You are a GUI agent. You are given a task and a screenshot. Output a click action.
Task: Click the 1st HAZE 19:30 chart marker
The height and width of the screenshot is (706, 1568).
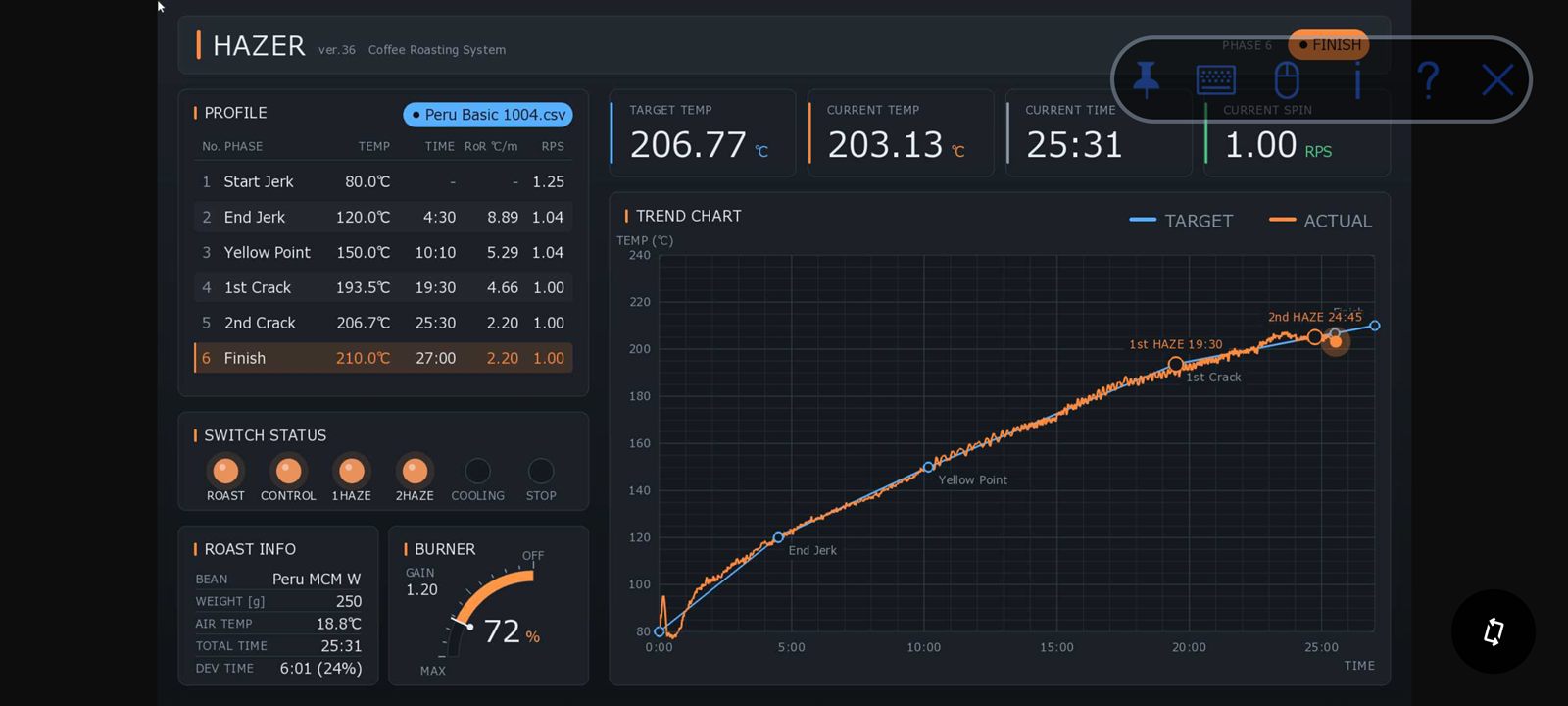pos(1175,365)
